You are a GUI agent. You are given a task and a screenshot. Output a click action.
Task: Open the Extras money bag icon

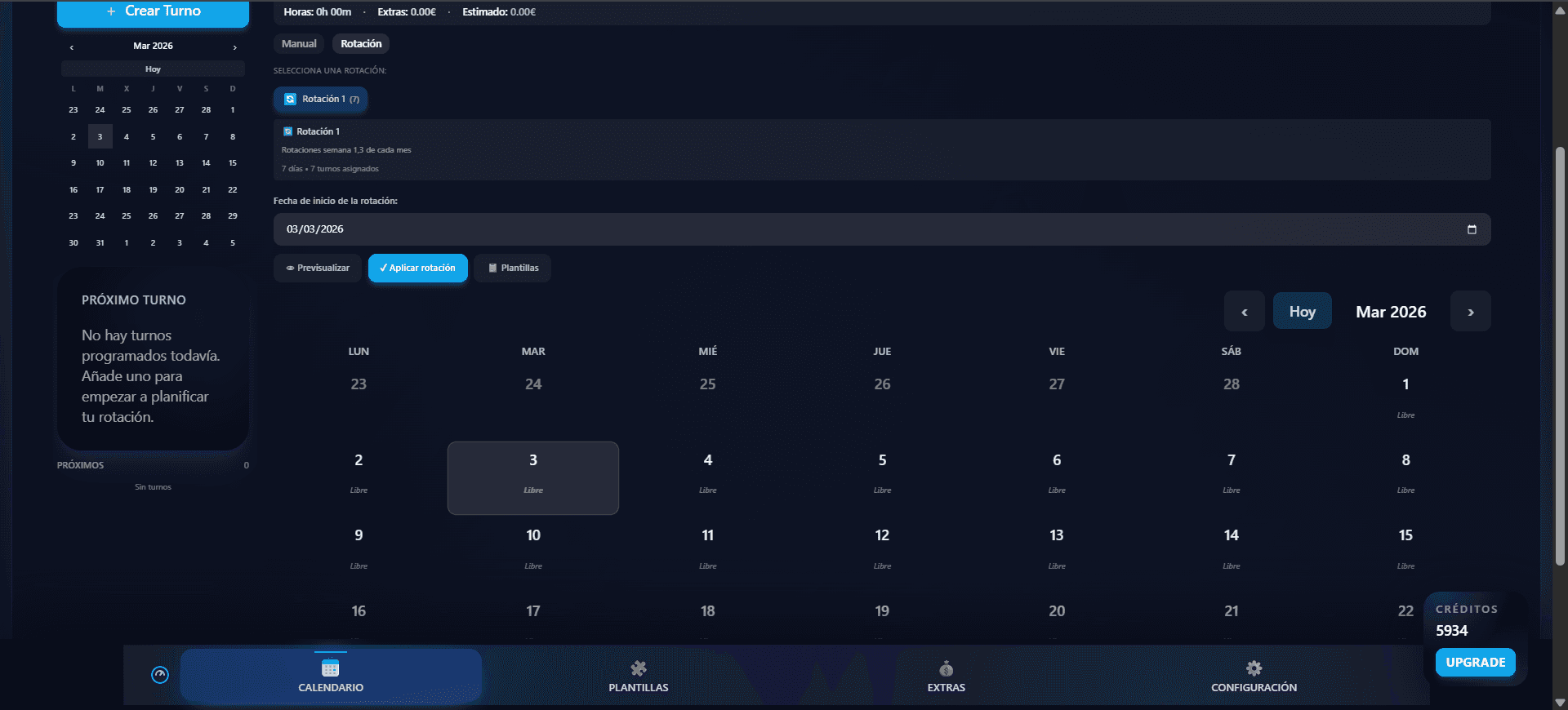pos(946,668)
